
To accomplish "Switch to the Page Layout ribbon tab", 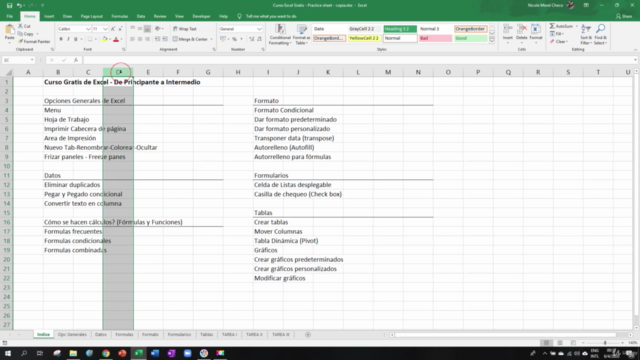I will (91, 16).
